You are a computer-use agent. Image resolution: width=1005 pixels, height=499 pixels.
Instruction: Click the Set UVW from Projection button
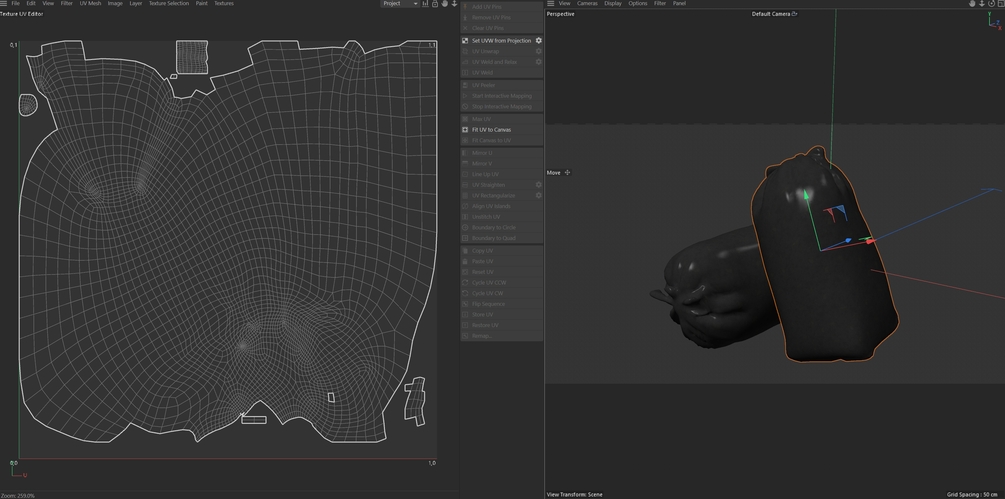click(502, 40)
